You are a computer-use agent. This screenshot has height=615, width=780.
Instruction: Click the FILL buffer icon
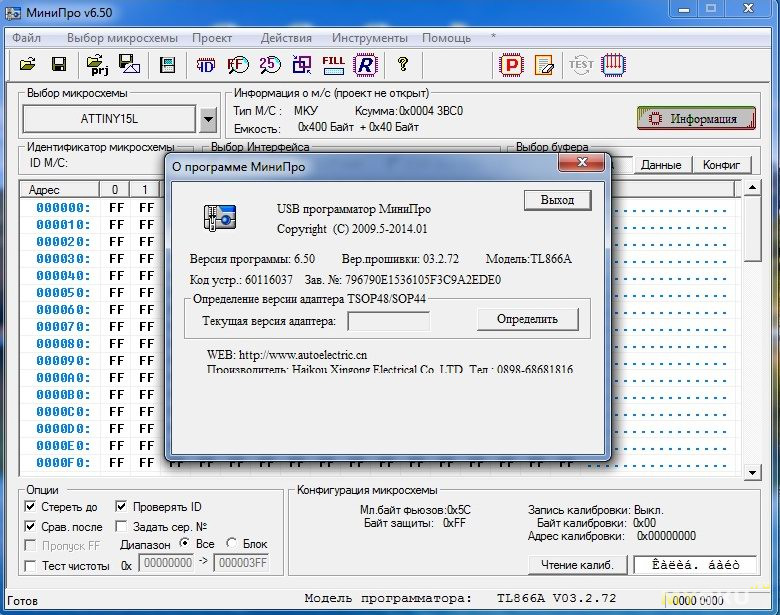click(x=333, y=65)
